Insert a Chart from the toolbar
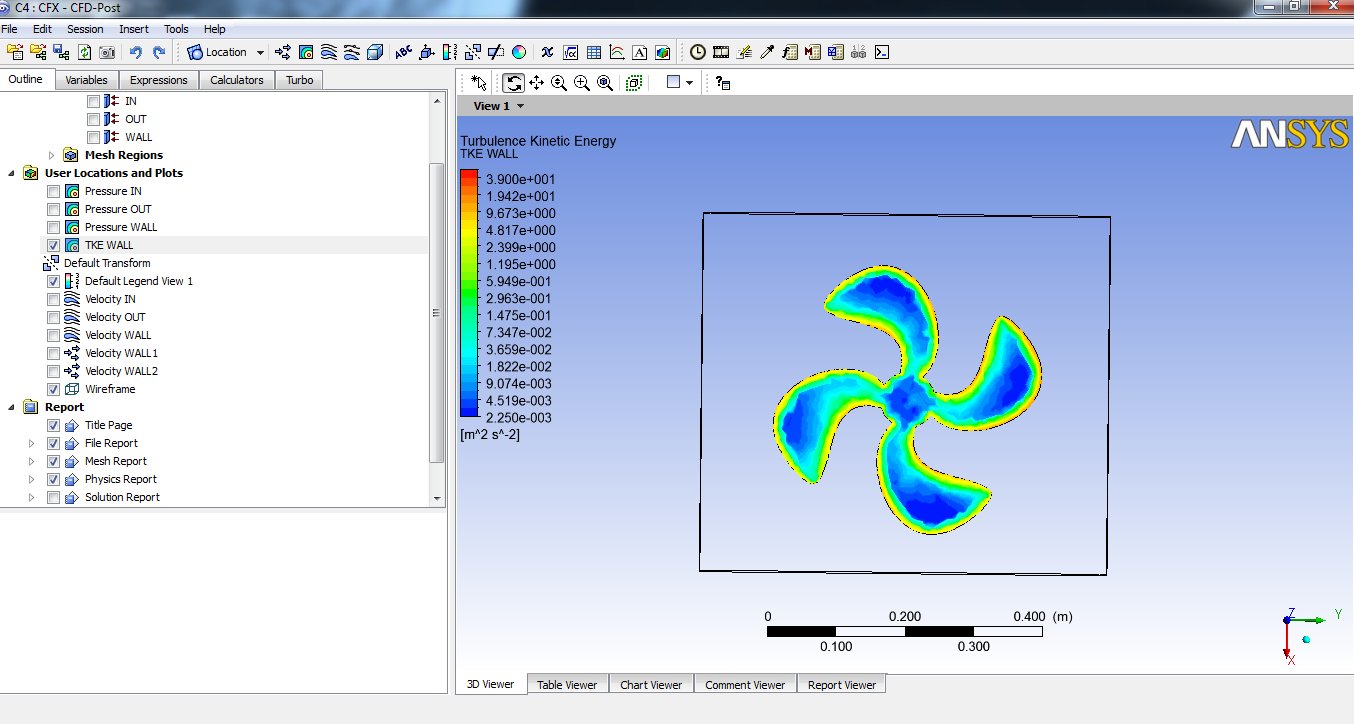The height and width of the screenshot is (724, 1354). pos(617,52)
